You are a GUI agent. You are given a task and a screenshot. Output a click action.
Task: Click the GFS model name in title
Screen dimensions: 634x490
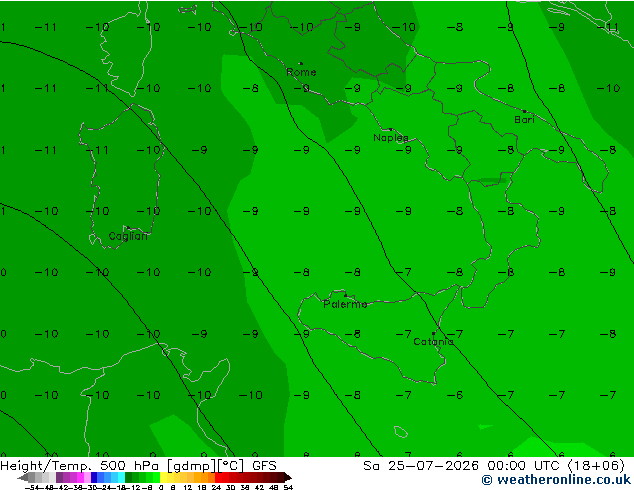pyautogui.click(x=264, y=466)
